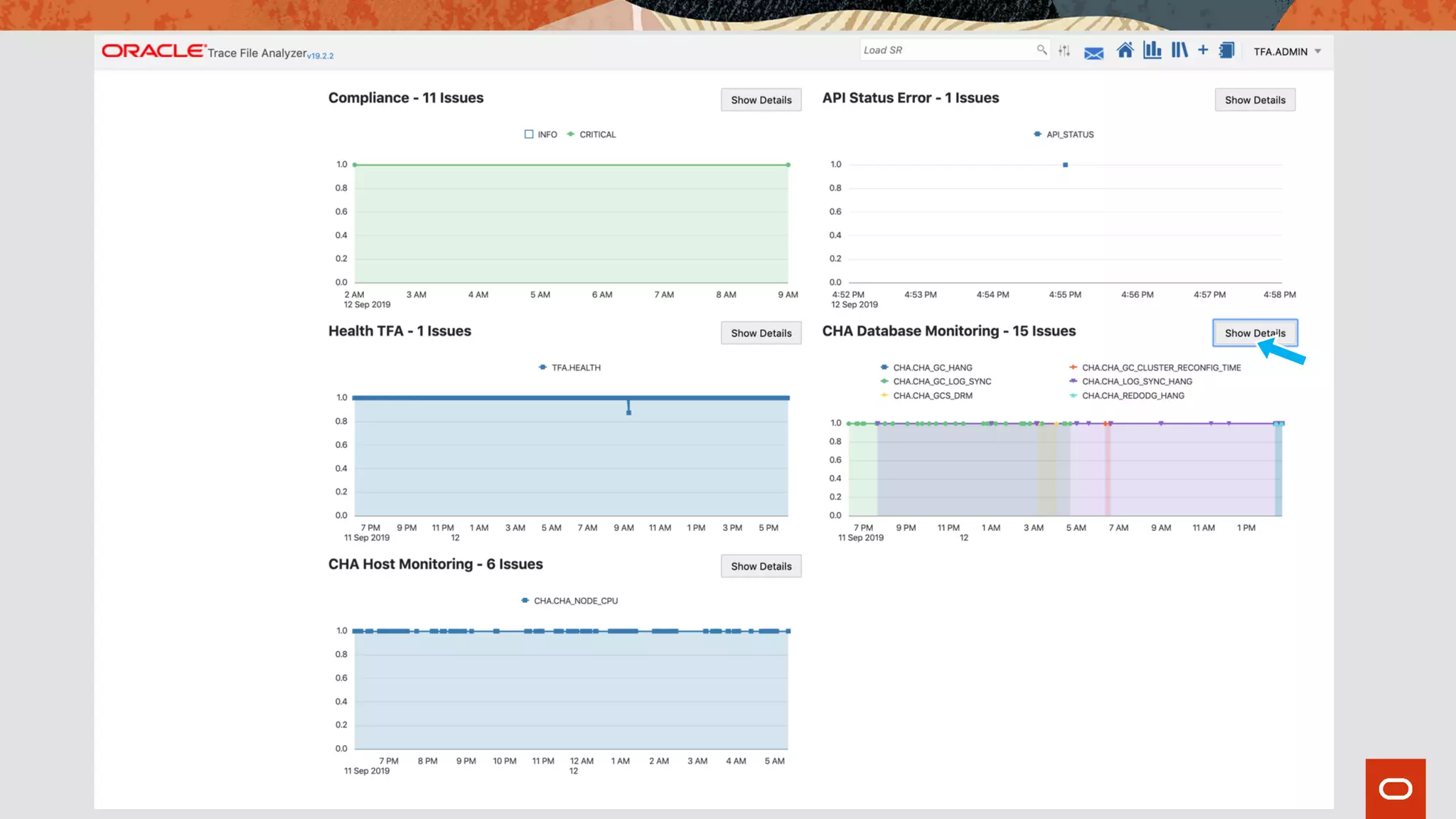Click API_STATUS data point on chart

tap(1065, 165)
